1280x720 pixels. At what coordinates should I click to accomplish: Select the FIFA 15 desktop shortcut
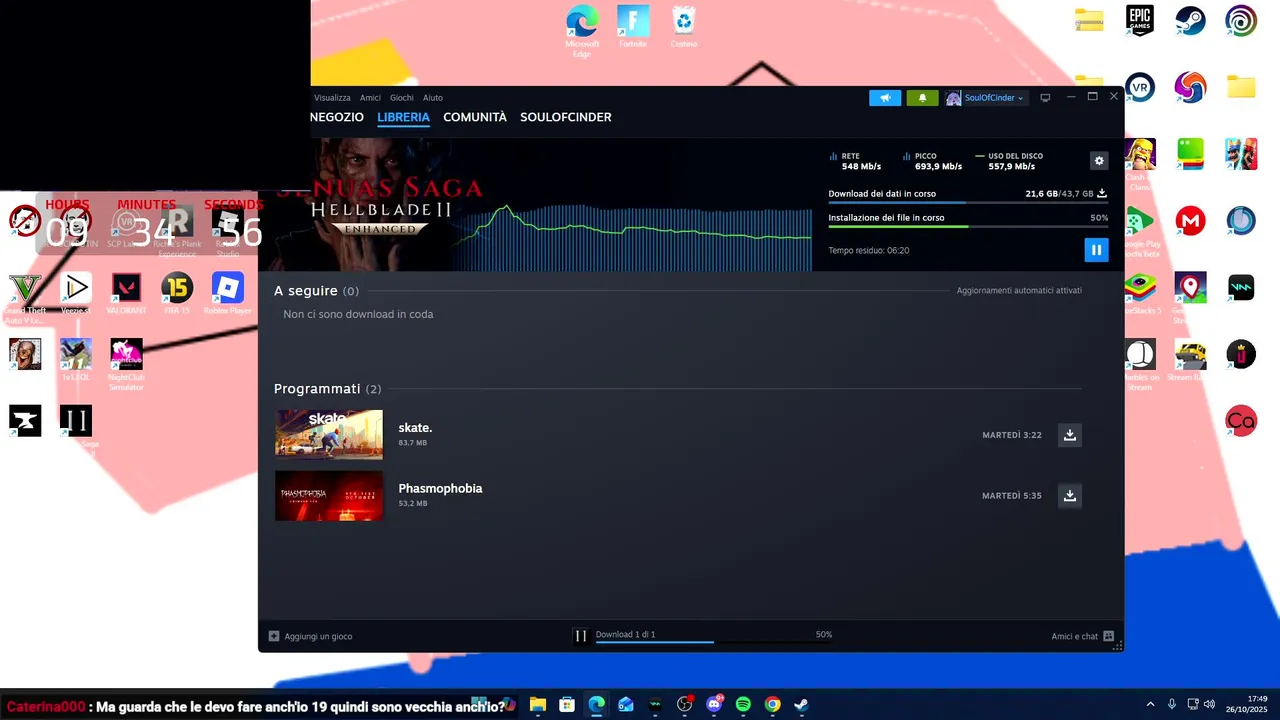177,293
